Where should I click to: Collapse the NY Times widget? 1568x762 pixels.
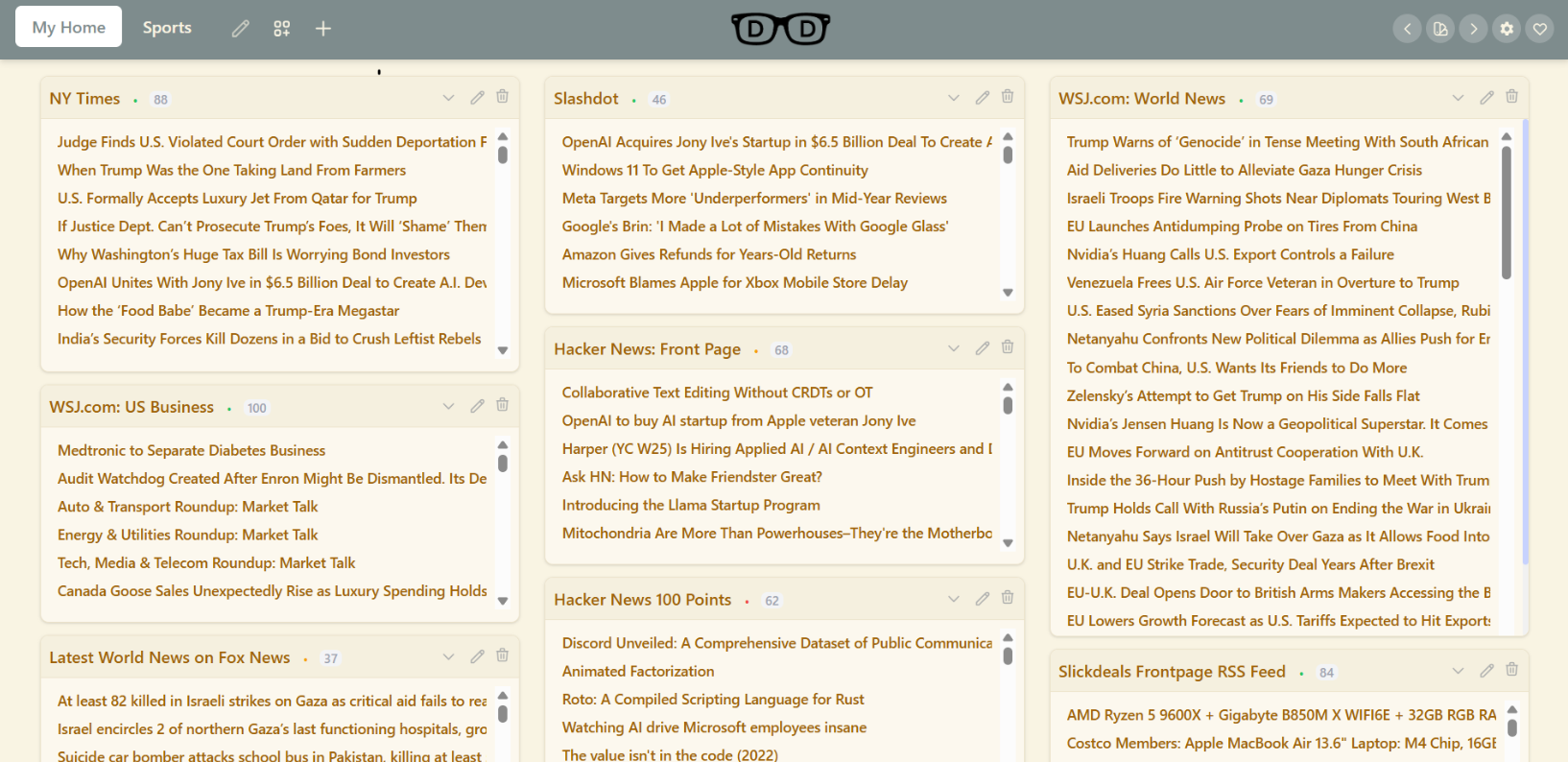tap(448, 98)
